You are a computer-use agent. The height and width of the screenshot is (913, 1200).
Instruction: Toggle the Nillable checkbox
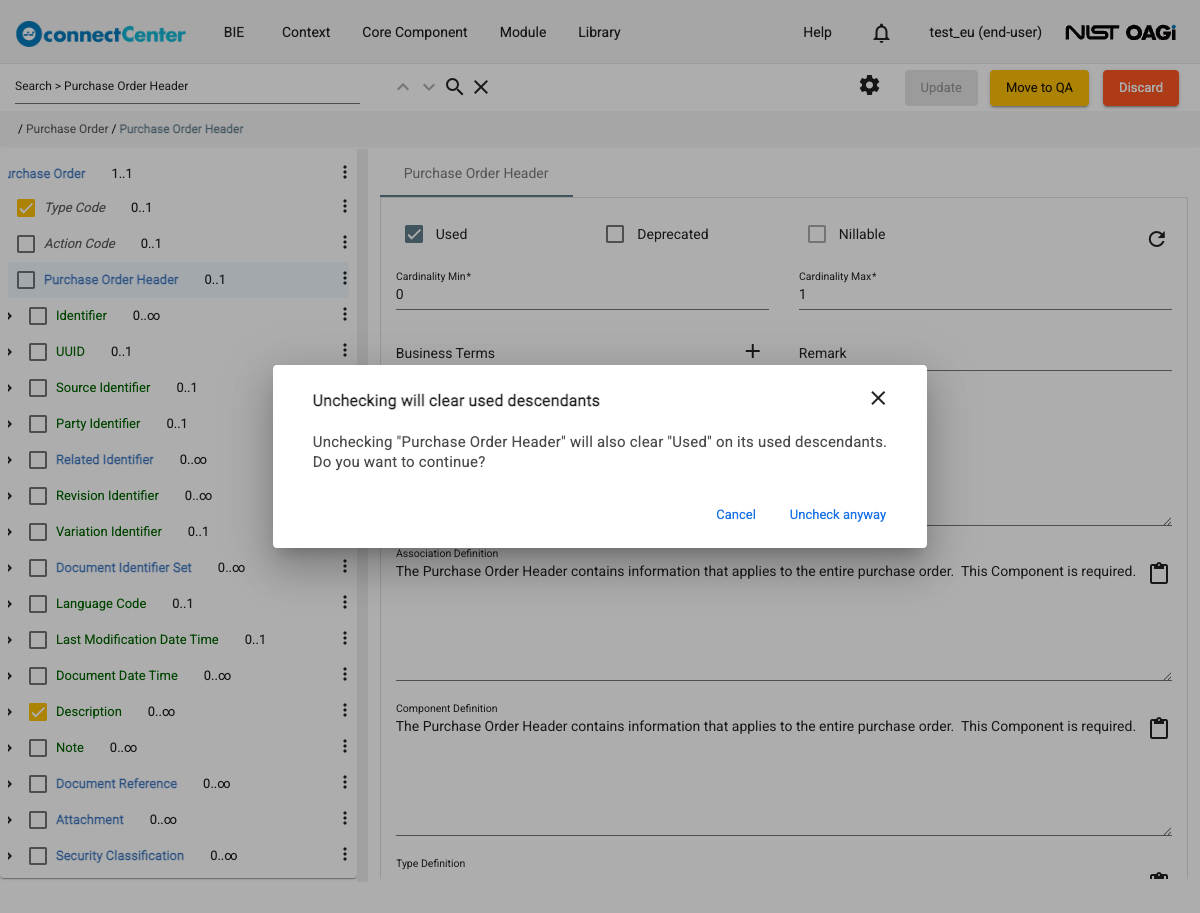(817, 234)
